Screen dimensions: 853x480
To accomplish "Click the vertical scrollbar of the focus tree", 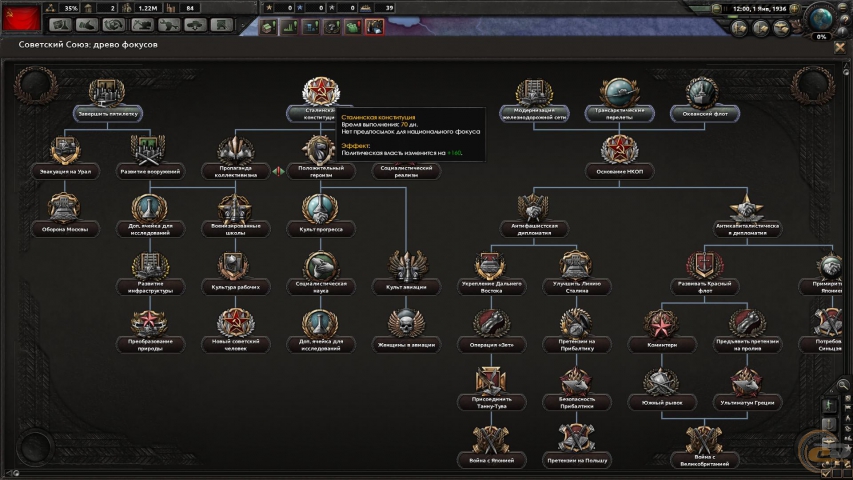I will click(846, 218).
